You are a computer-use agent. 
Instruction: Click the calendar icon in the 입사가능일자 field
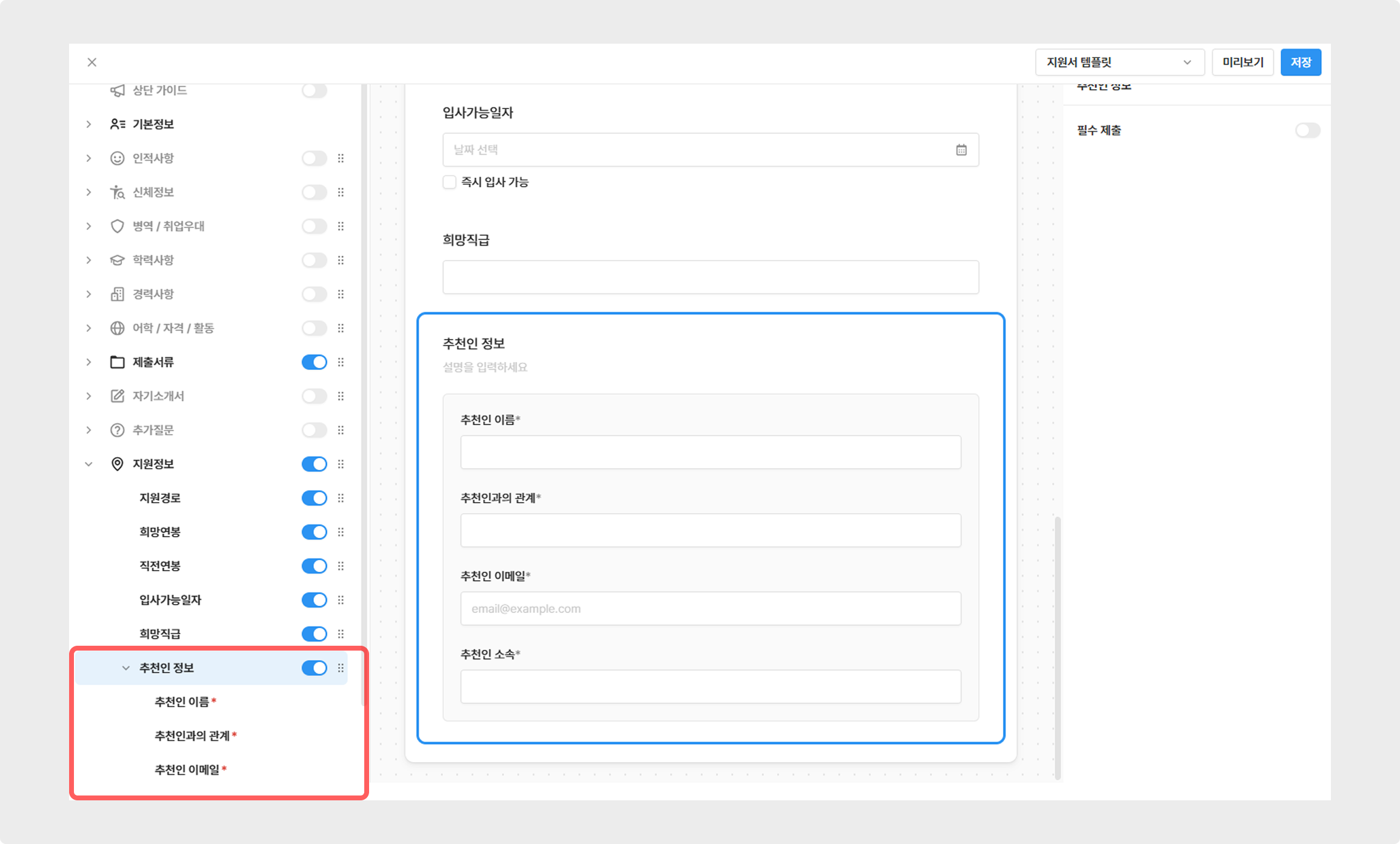[x=961, y=150]
